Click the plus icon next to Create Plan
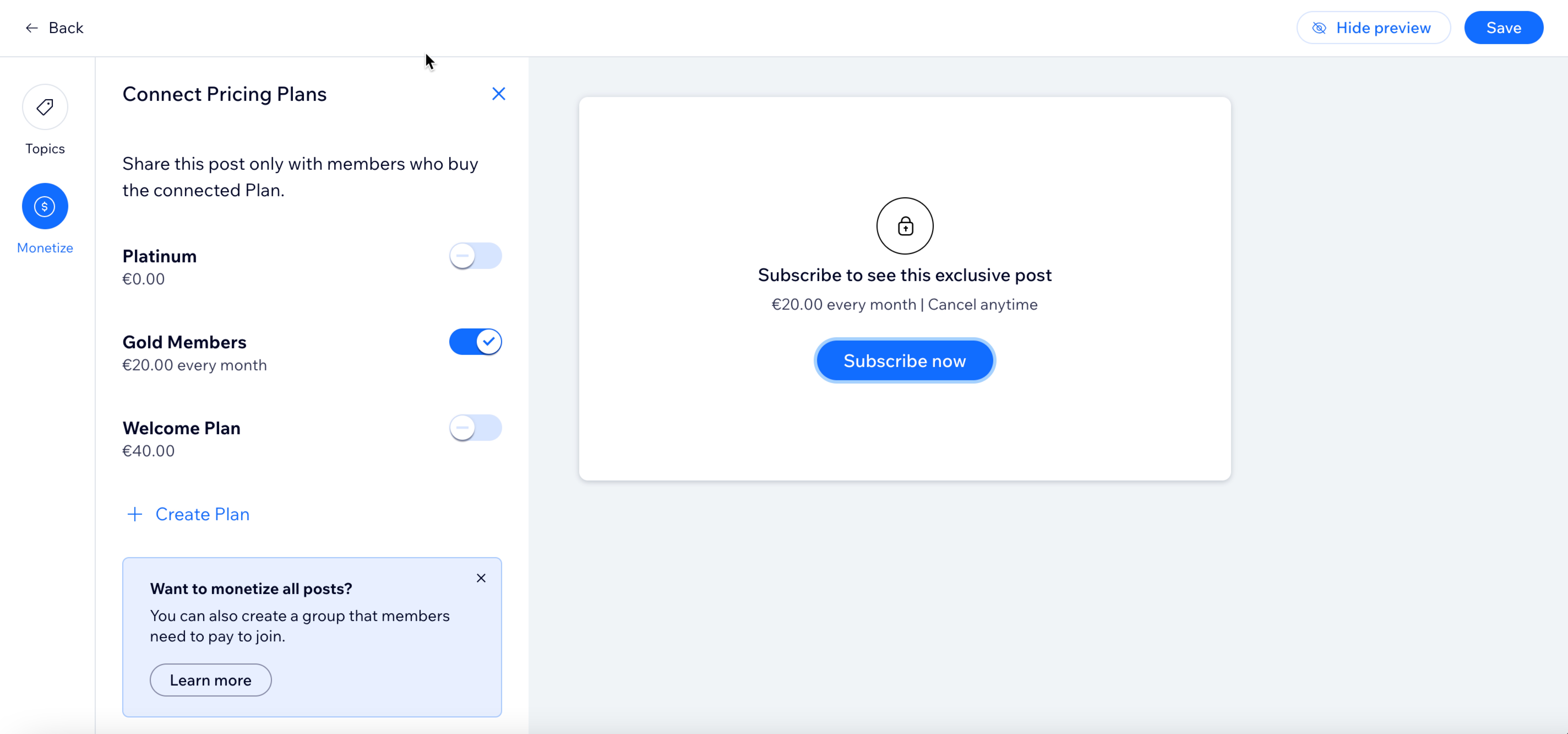The image size is (1568, 734). 133,514
